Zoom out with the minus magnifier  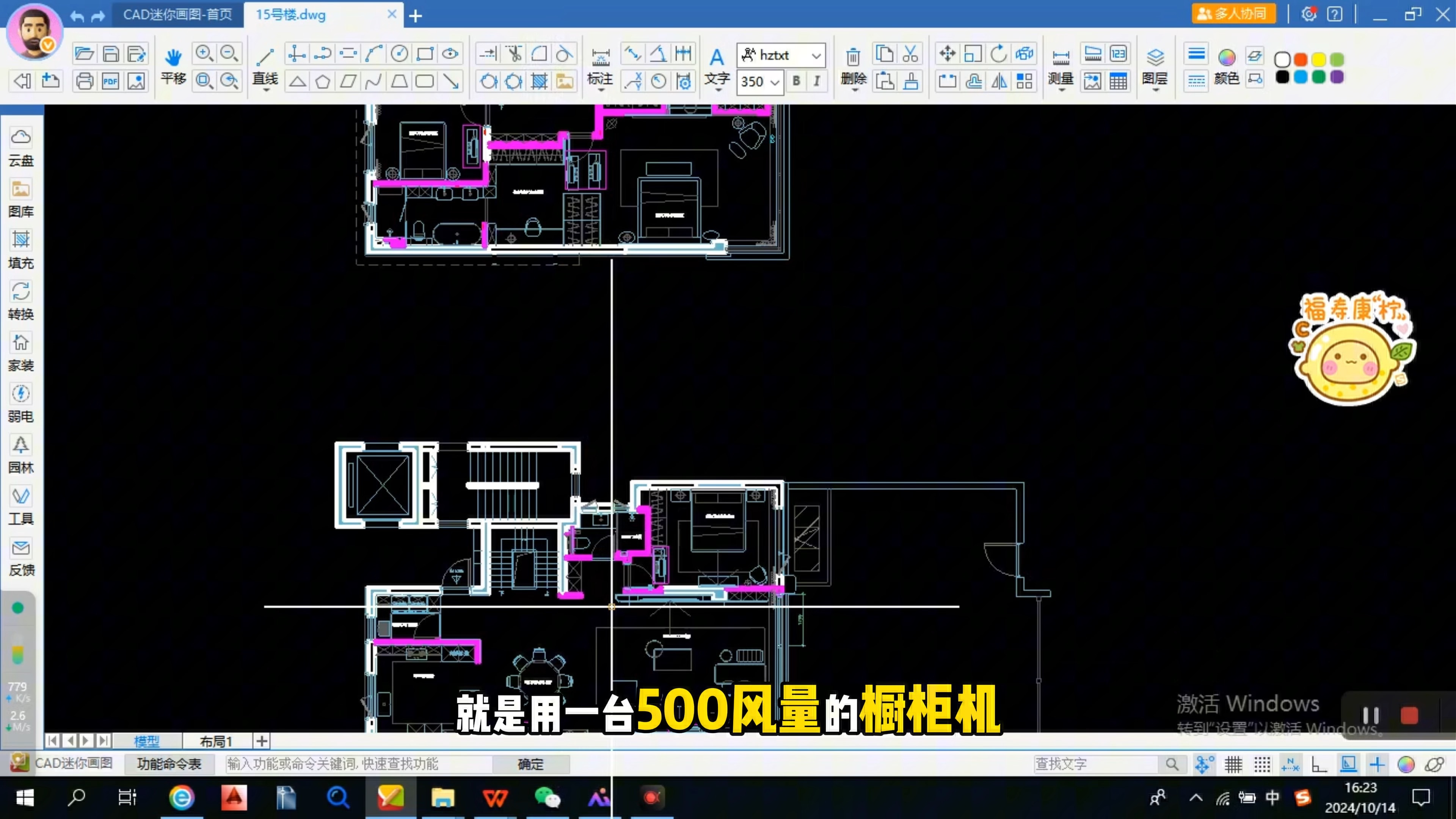coord(229,54)
